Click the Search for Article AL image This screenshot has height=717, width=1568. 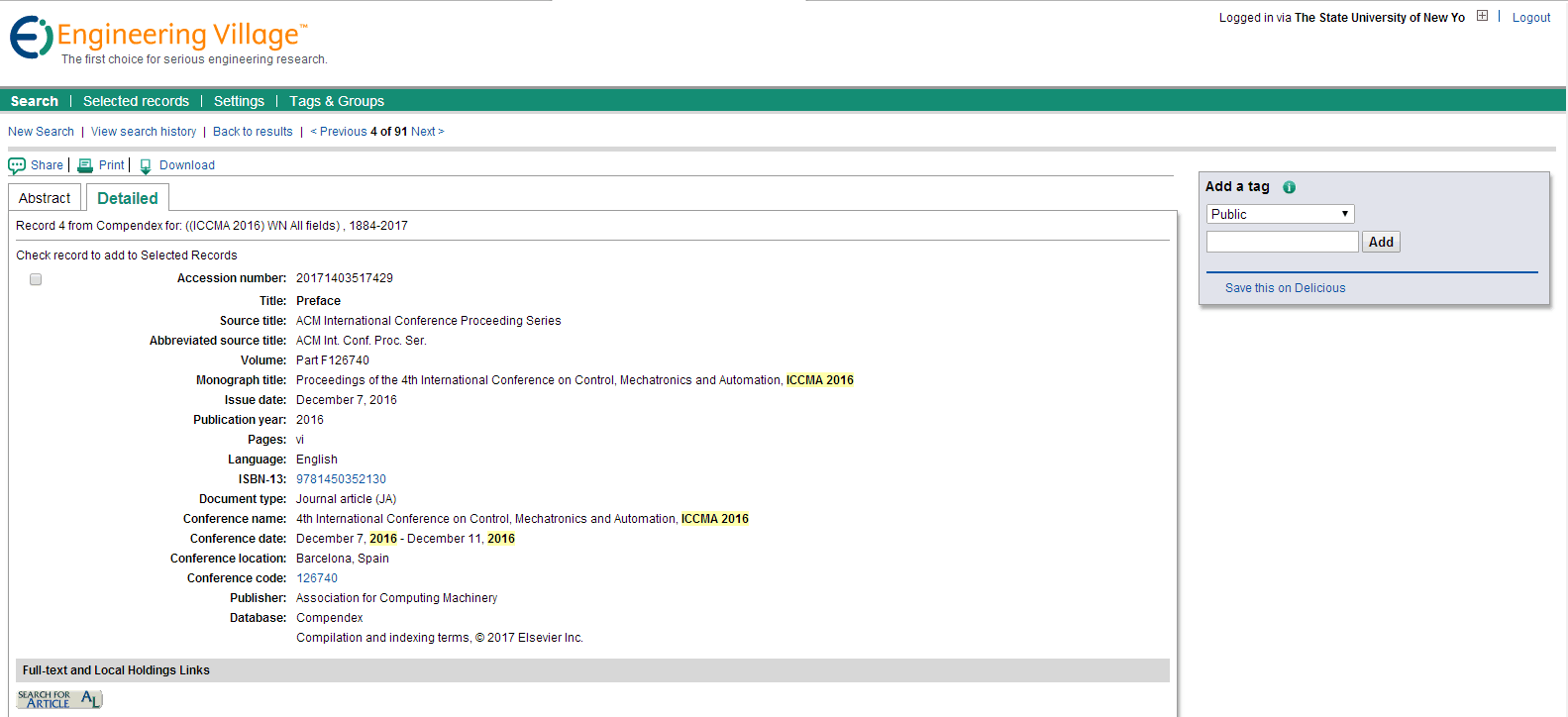pos(59,699)
